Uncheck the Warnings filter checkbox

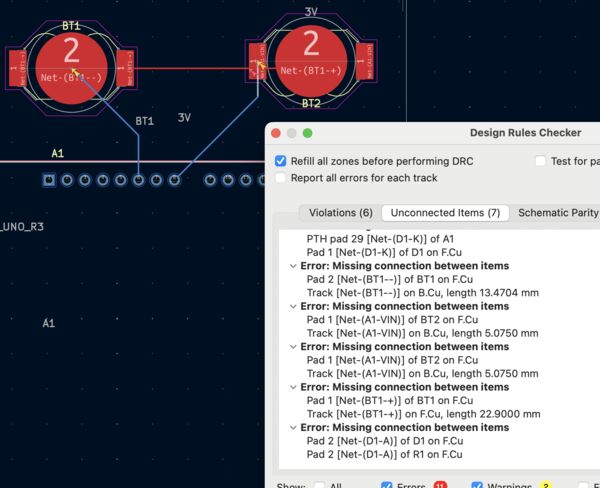point(477,485)
